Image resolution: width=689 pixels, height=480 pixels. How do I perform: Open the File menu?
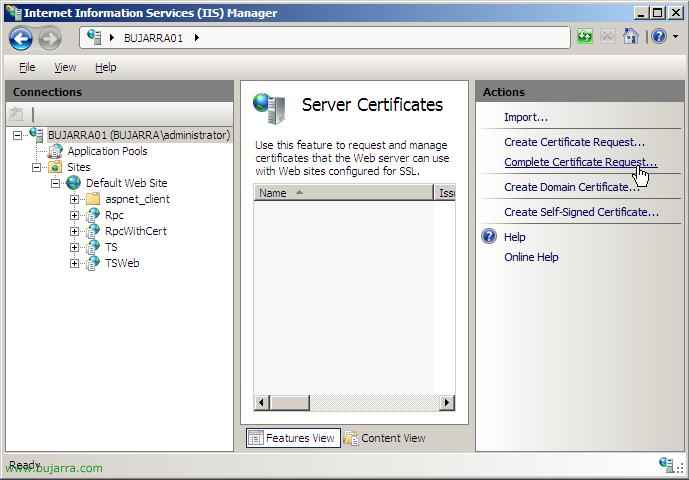[x=27, y=67]
